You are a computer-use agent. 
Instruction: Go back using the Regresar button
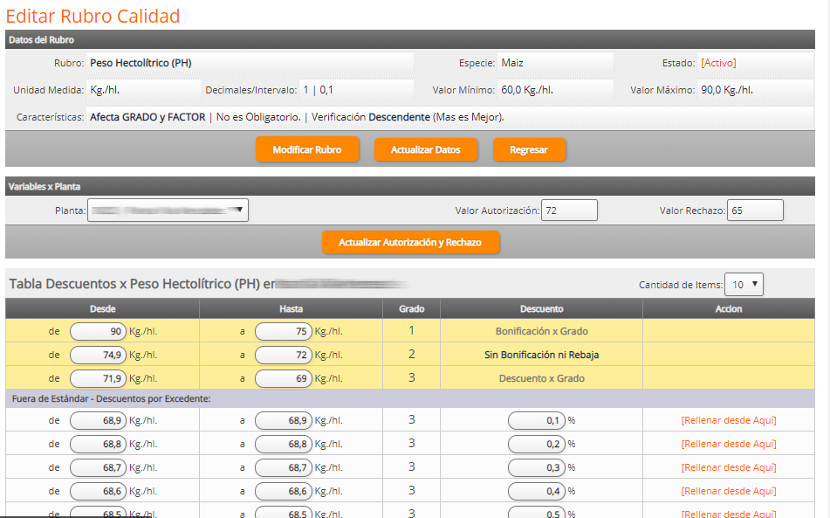pos(528,150)
